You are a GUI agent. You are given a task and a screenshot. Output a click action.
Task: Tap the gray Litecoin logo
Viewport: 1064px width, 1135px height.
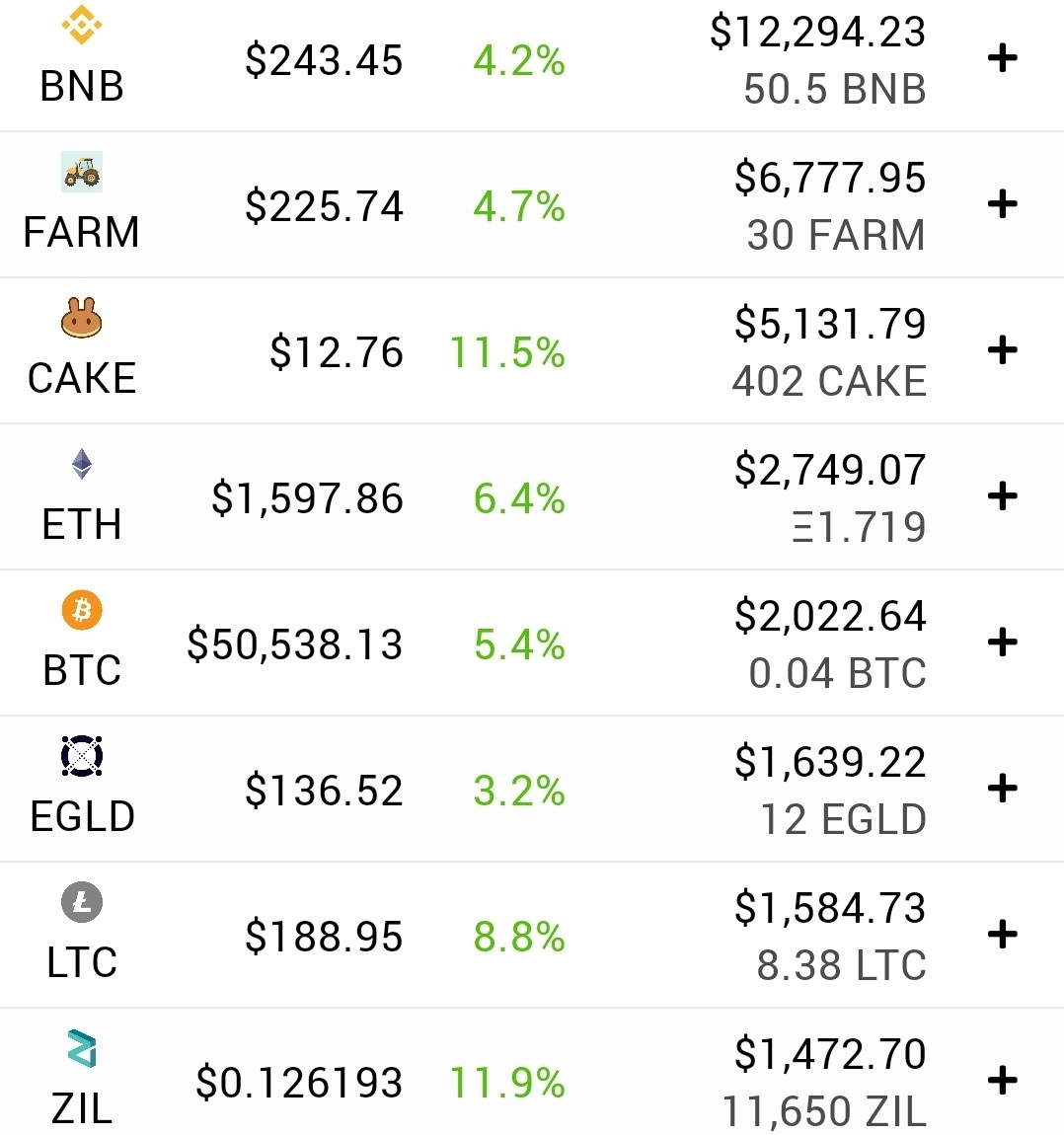[82, 902]
